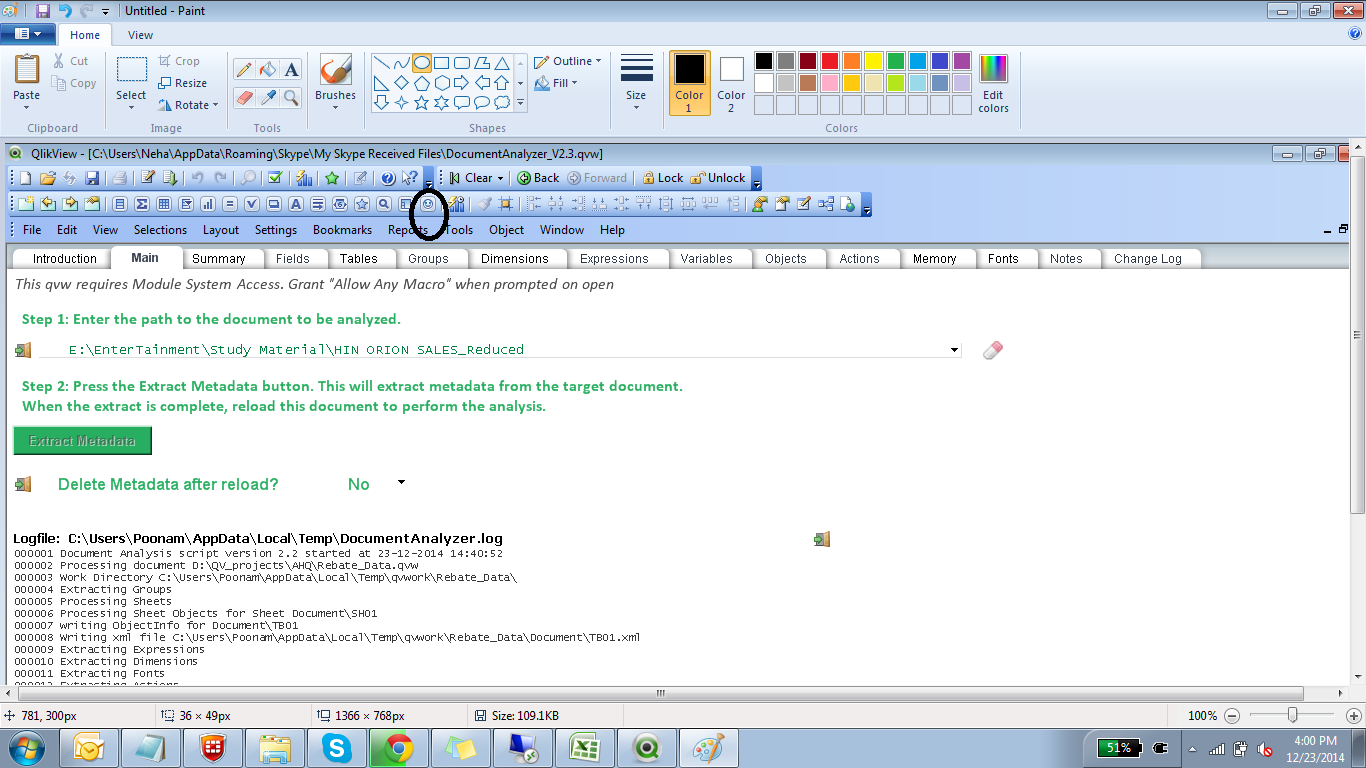Open Skype from the taskbar
Viewport: 1366px width, 768px height.
pyautogui.click(x=337, y=748)
